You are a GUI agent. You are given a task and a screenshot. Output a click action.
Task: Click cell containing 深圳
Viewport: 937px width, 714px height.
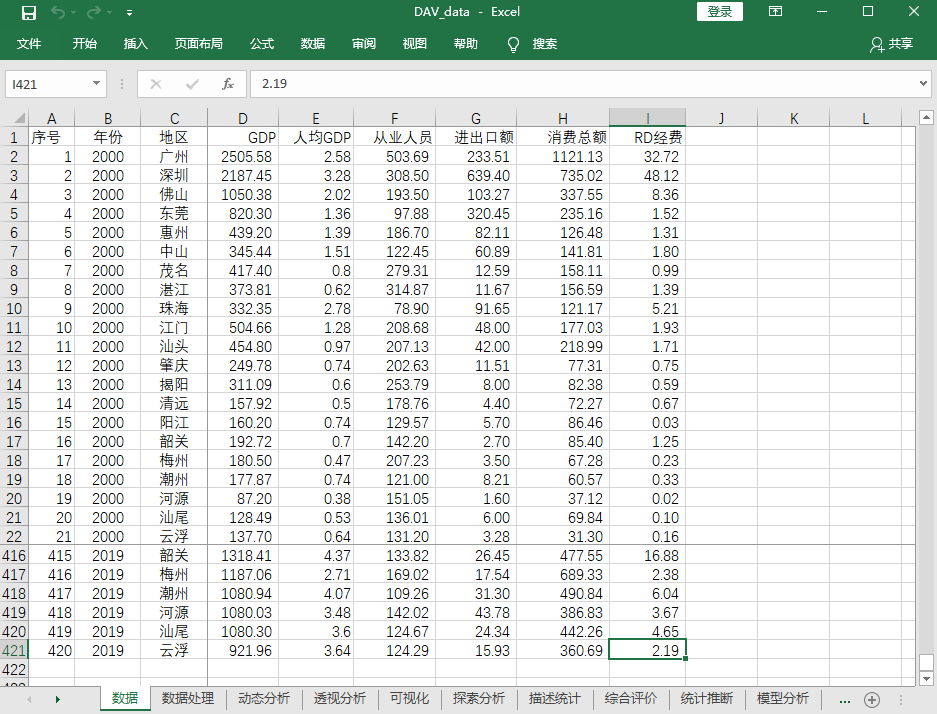174,176
